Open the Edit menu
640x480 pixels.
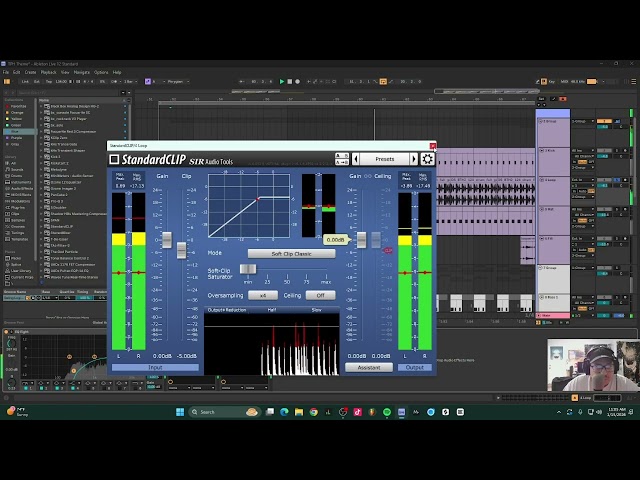(16, 72)
